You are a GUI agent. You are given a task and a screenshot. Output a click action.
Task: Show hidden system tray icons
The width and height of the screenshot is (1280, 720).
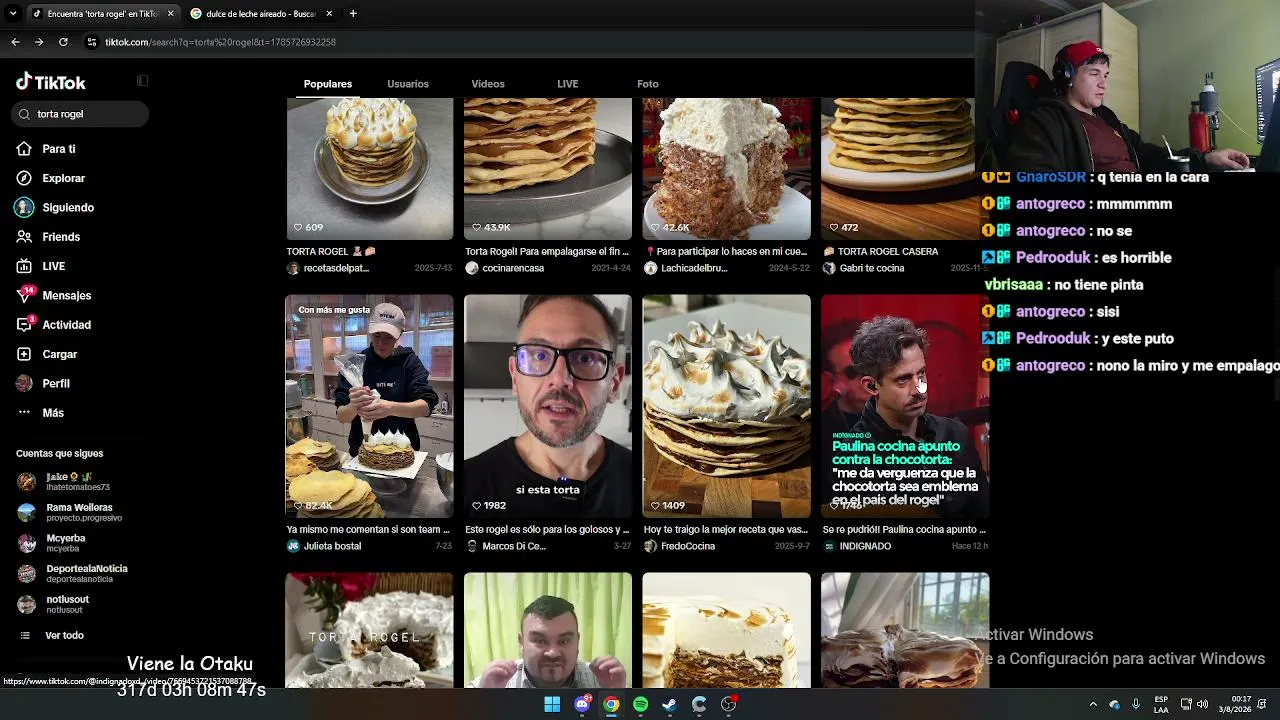pos(1093,704)
